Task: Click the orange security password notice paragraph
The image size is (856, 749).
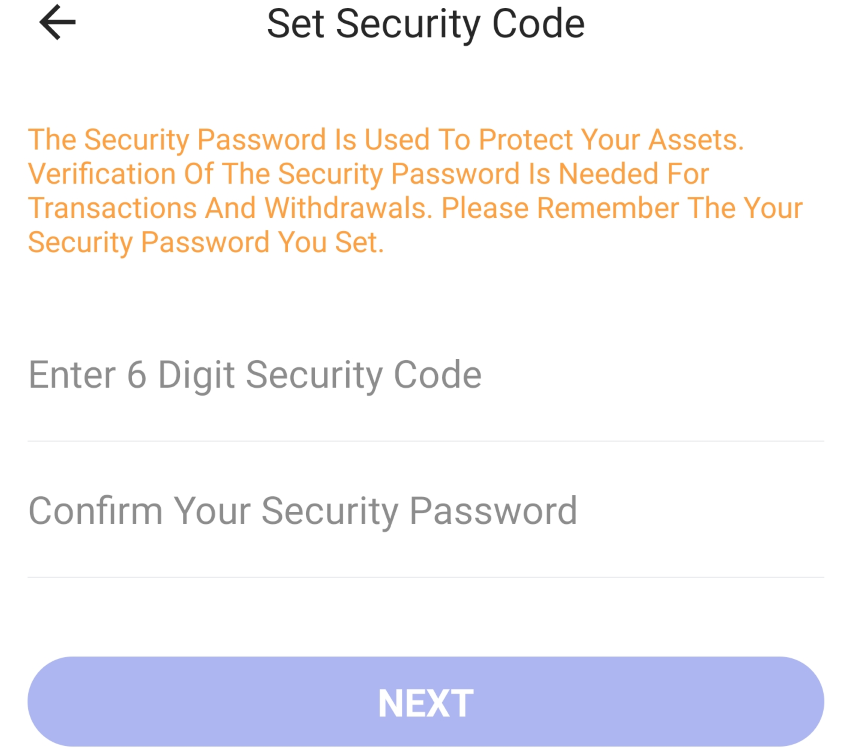Action: pyautogui.click(x=415, y=191)
